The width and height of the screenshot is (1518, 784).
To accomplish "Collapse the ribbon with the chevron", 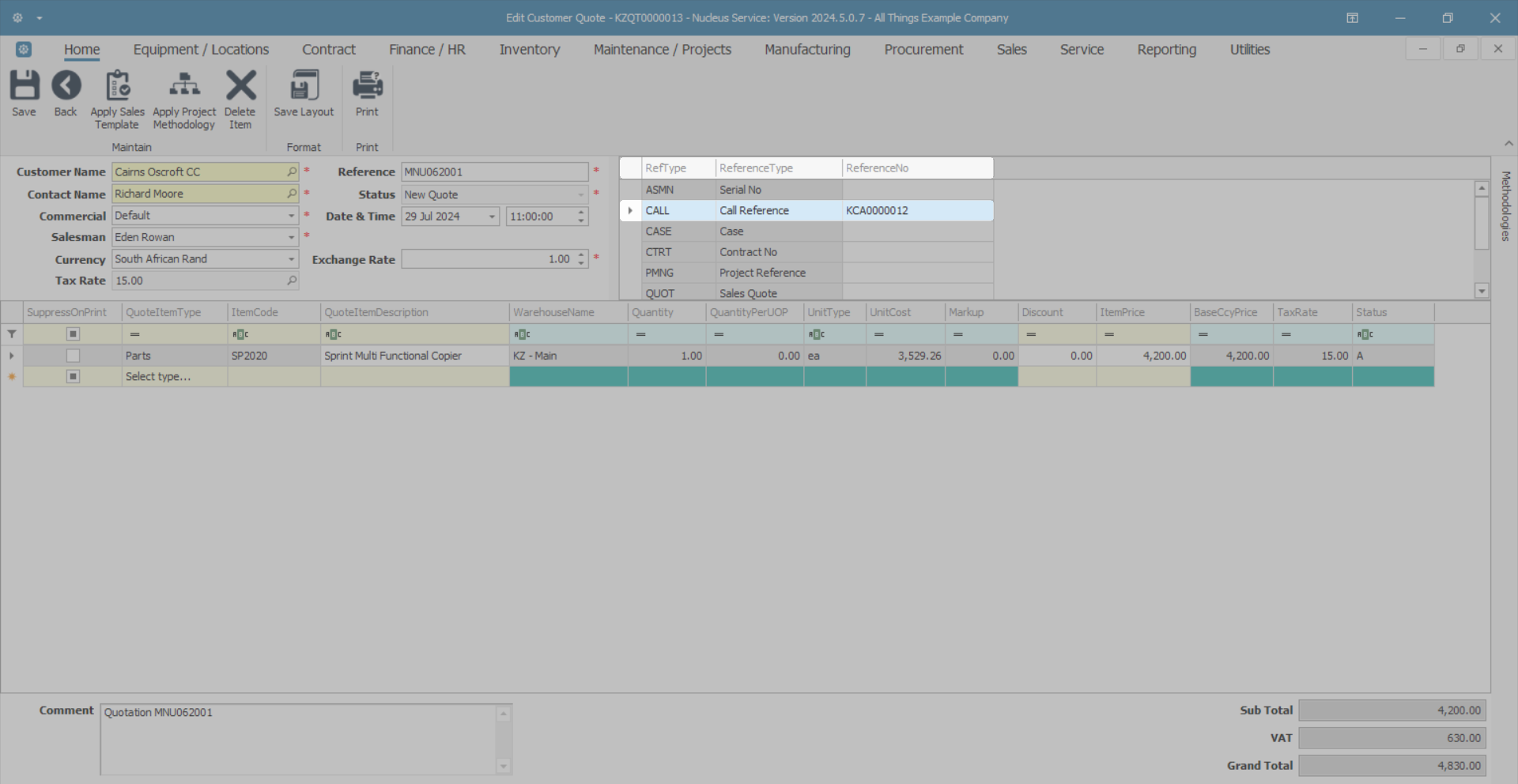I will click(x=1509, y=144).
